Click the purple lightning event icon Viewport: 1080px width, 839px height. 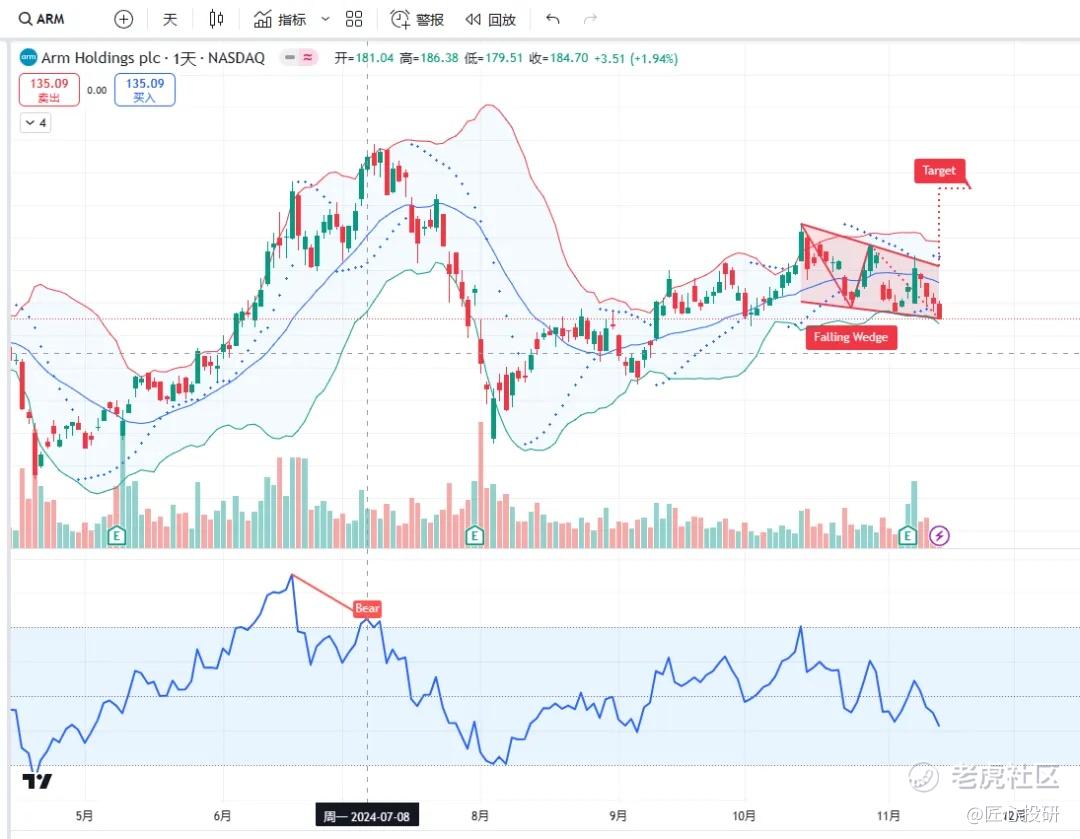pos(939,535)
